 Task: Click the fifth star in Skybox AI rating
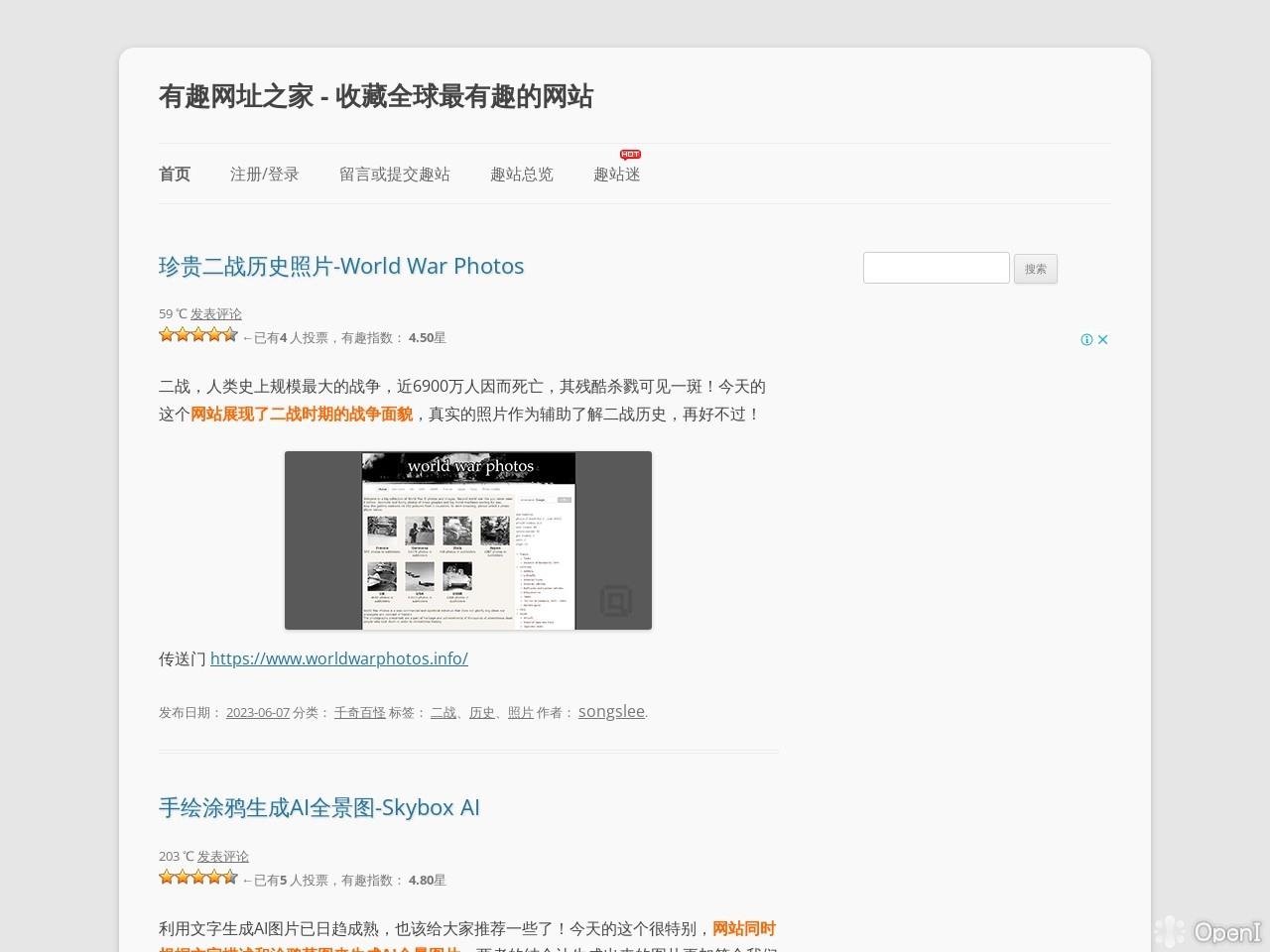tap(230, 877)
